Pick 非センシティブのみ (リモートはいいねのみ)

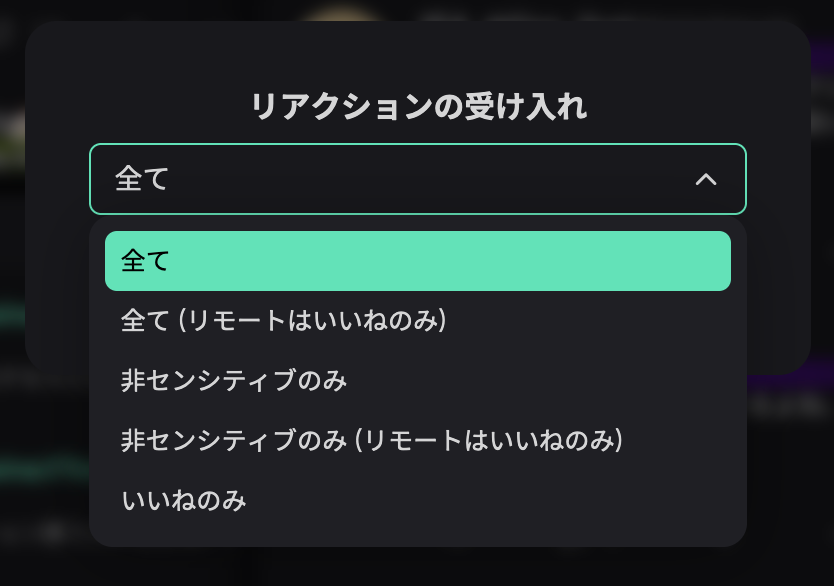coord(372,440)
